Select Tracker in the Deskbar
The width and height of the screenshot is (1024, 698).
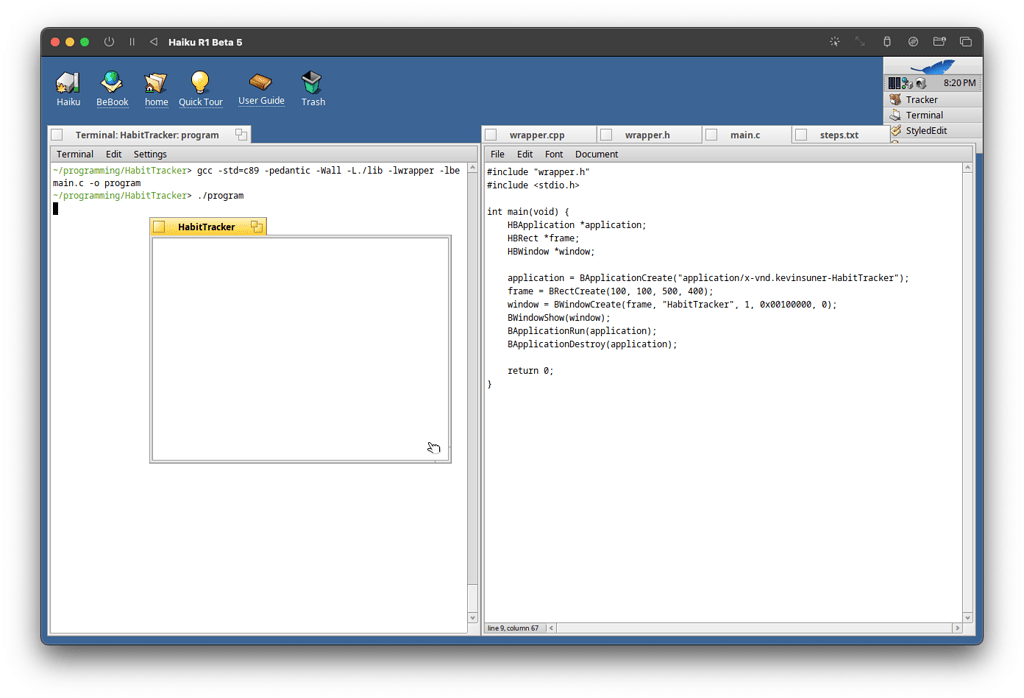(934, 99)
